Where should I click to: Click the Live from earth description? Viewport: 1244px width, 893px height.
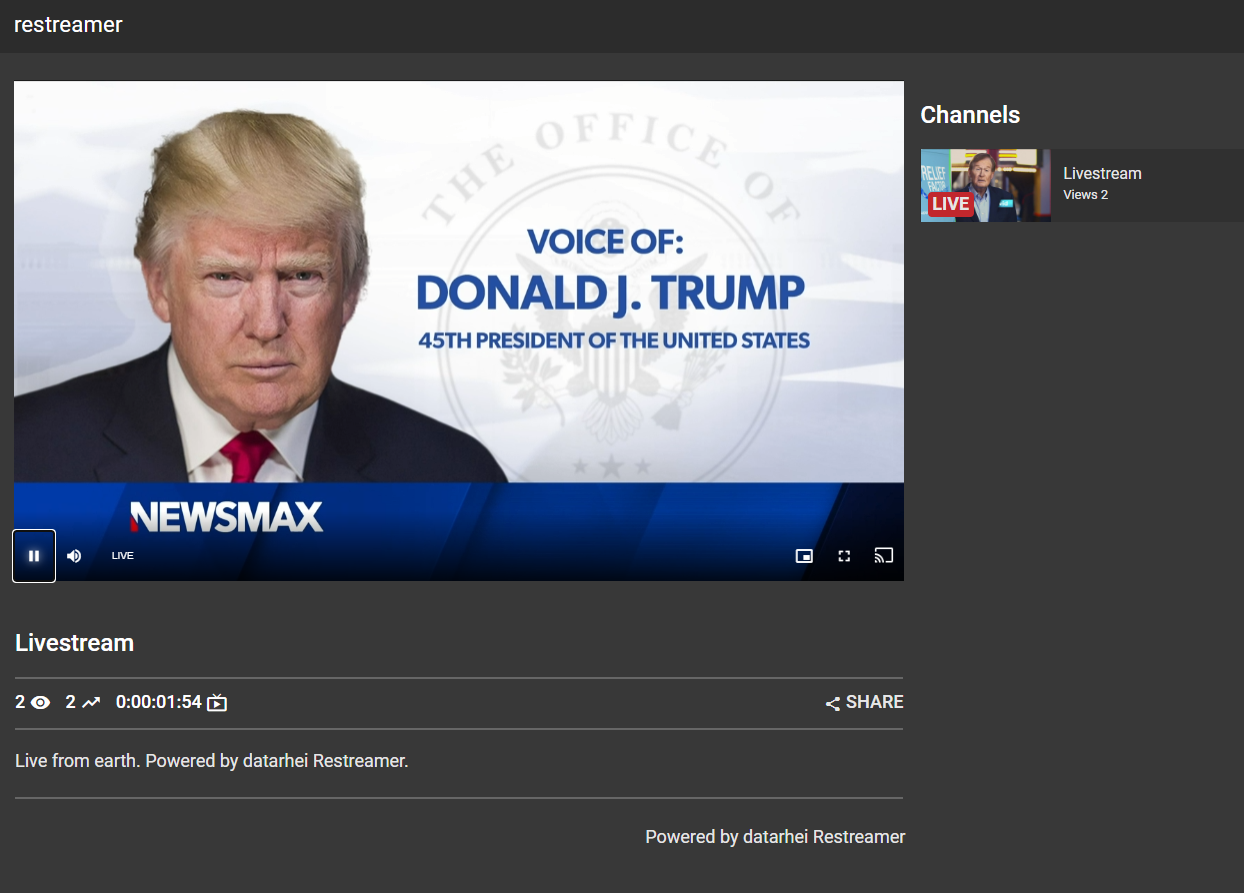pos(212,761)
